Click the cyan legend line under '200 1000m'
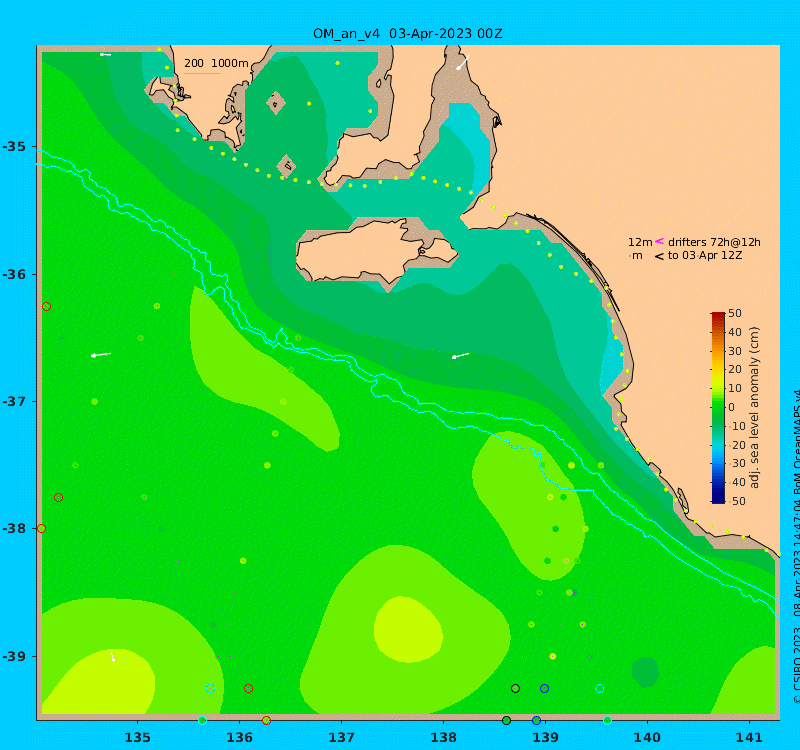 [x=202, y=73]
